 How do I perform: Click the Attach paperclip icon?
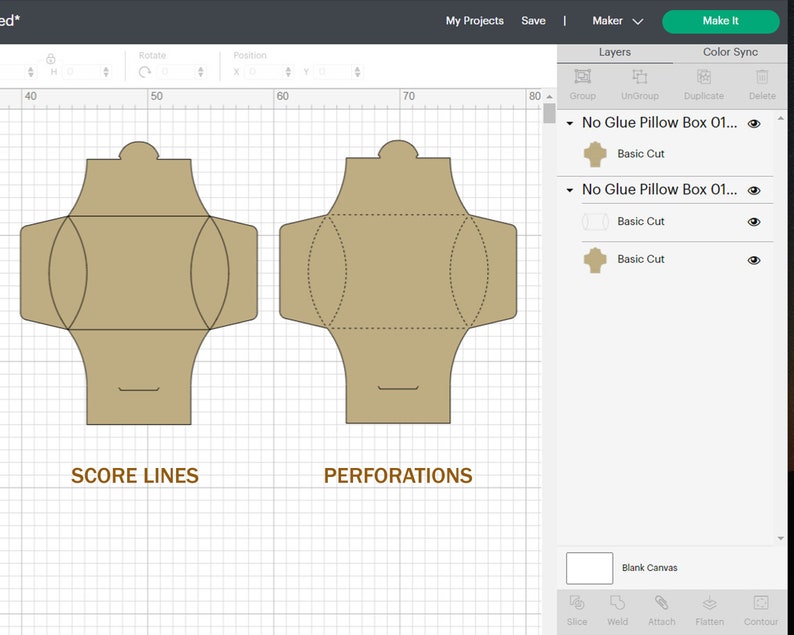point(661,603)
